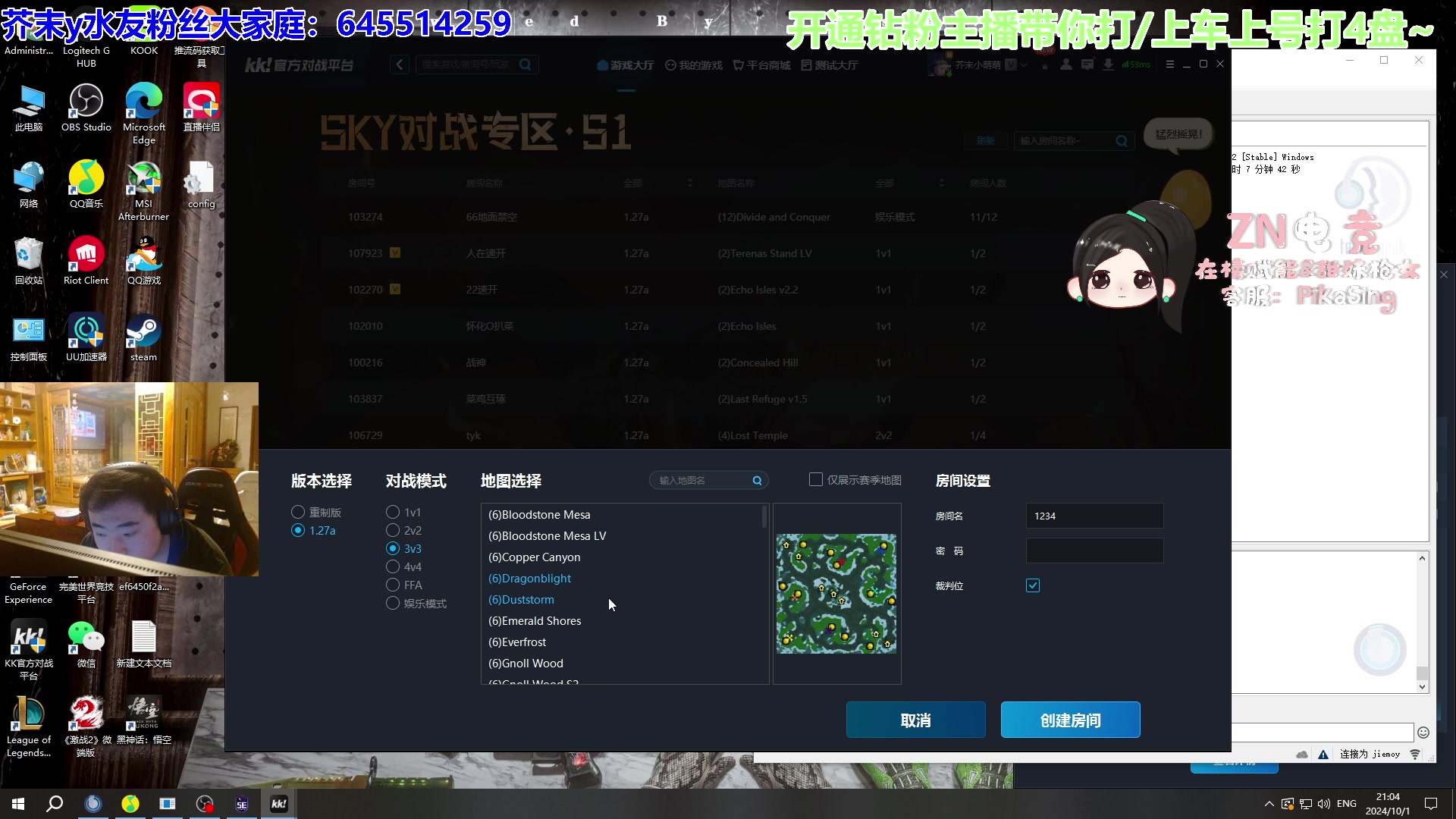
Task: Click the 房间名 input field
Action: (1094, 515)
